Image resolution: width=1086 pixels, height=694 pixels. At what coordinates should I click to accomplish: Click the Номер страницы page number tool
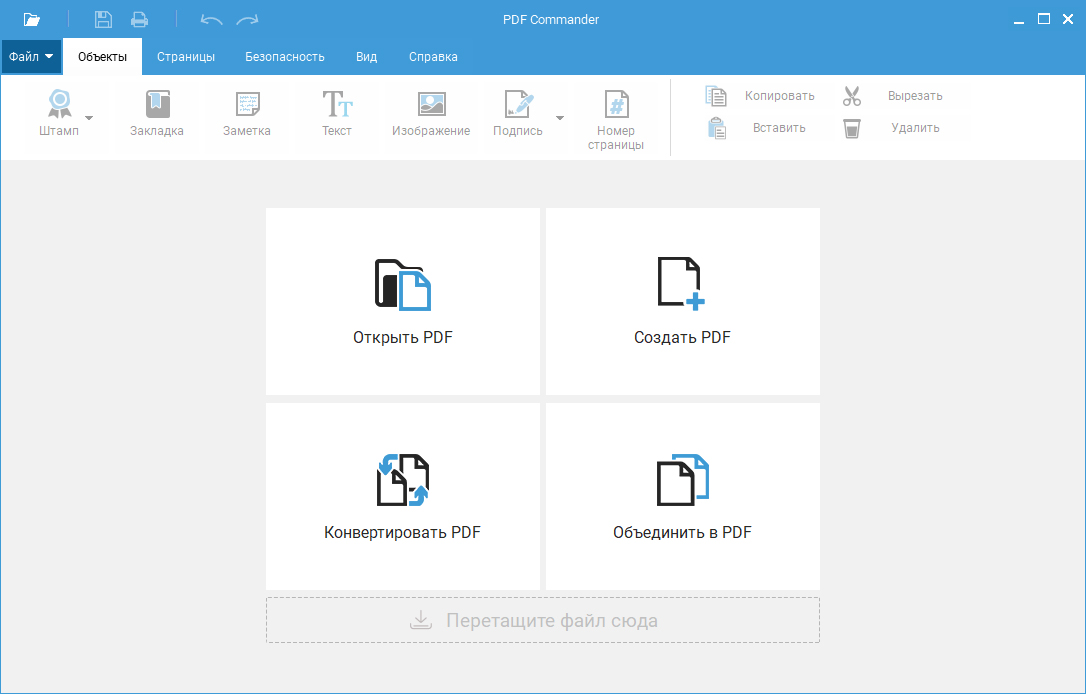pos(616,119)
